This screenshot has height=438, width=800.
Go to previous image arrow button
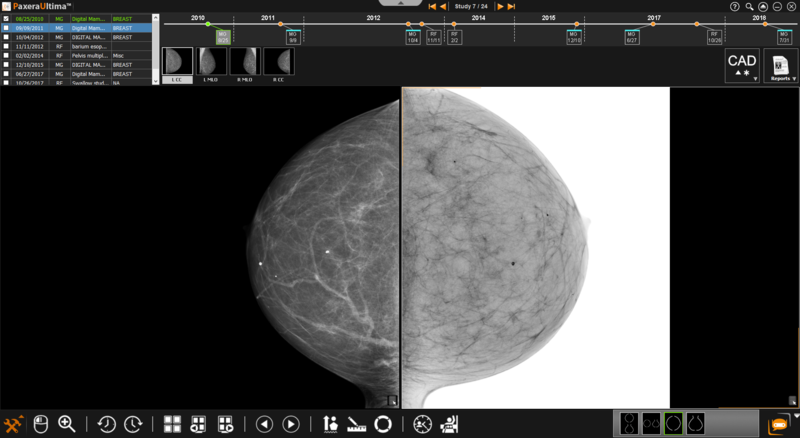click(264, 424)
